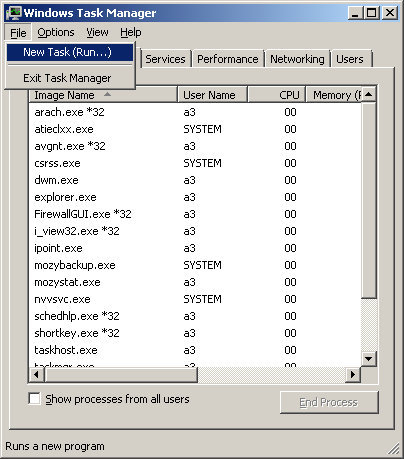Image resolution: width=404 pixels, height=459 pixels.
Task: Click the vertical scrollbar thumb
Action: 369,200
